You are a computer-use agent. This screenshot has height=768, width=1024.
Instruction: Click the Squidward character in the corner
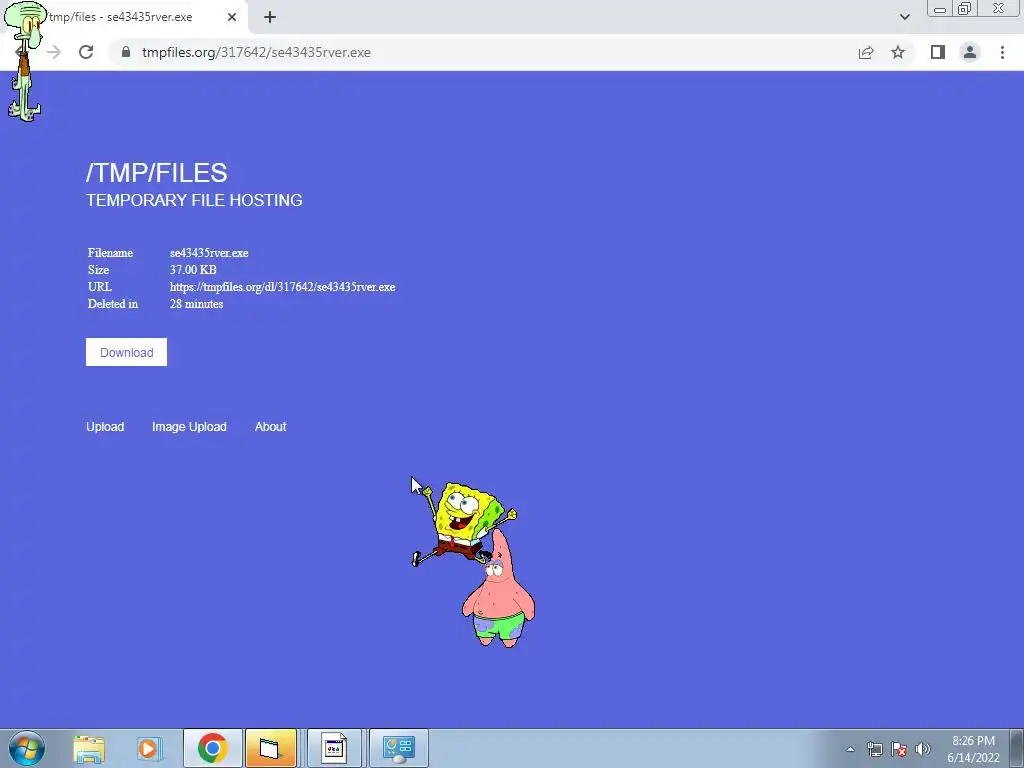25,62
